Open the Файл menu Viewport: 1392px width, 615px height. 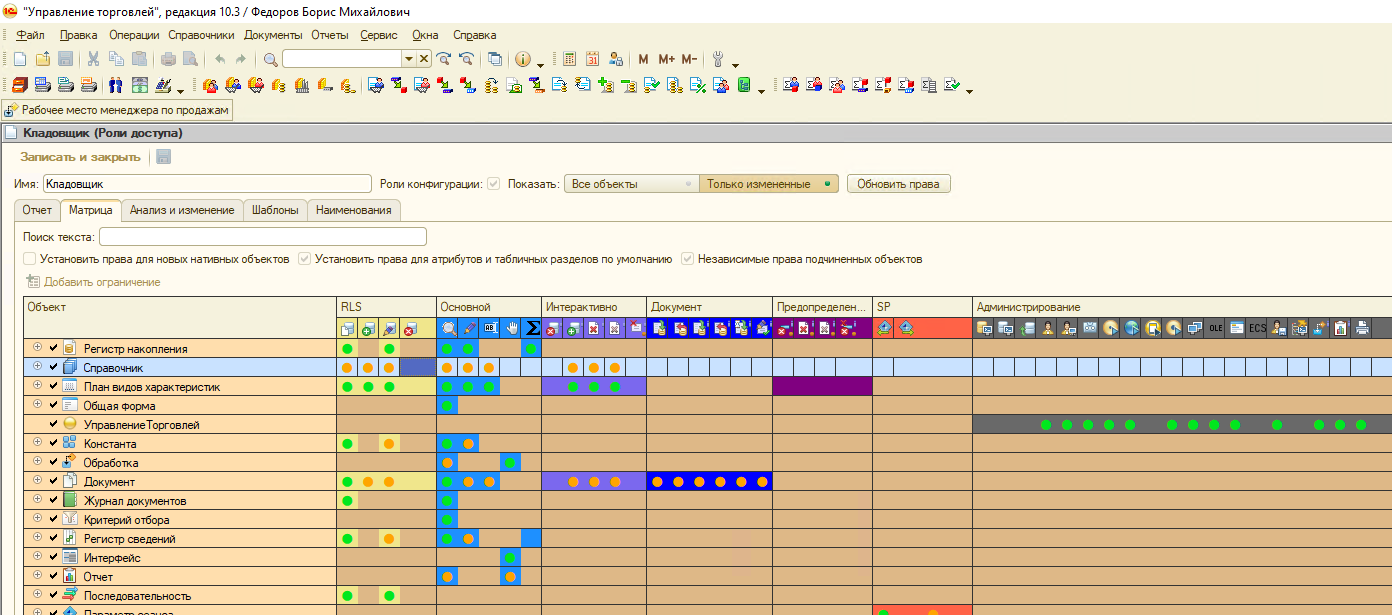[x=30, y=35]
